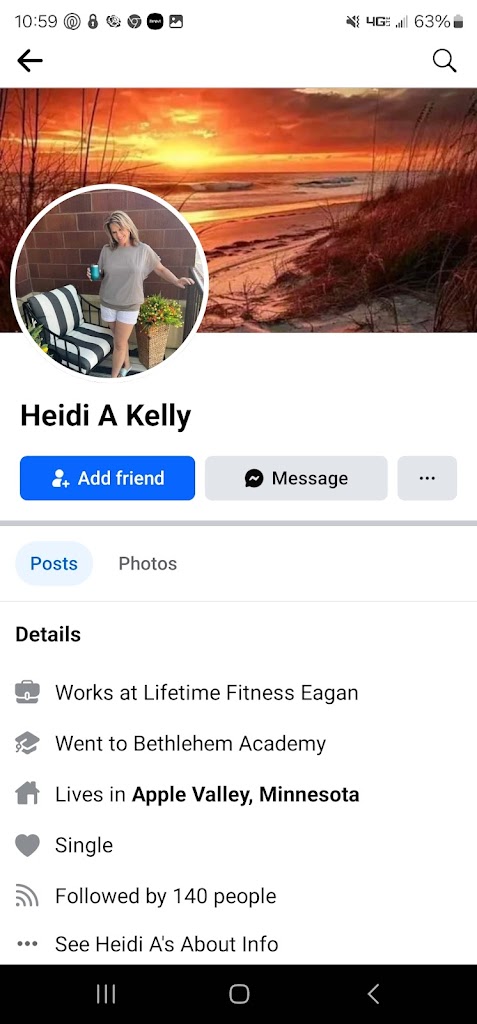Open Heidi A Kelly's profile picture
Image resolution: width=477 pixels, height=1024 pixels.
[109, 282]
